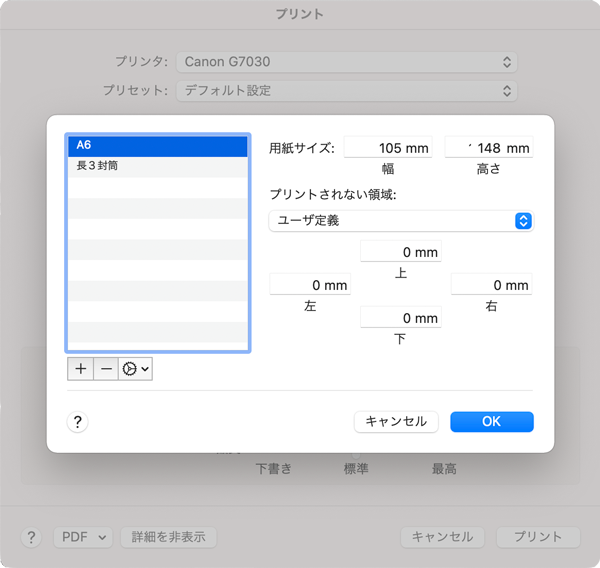Click the 下 bottom margin field

pos(400,318)
